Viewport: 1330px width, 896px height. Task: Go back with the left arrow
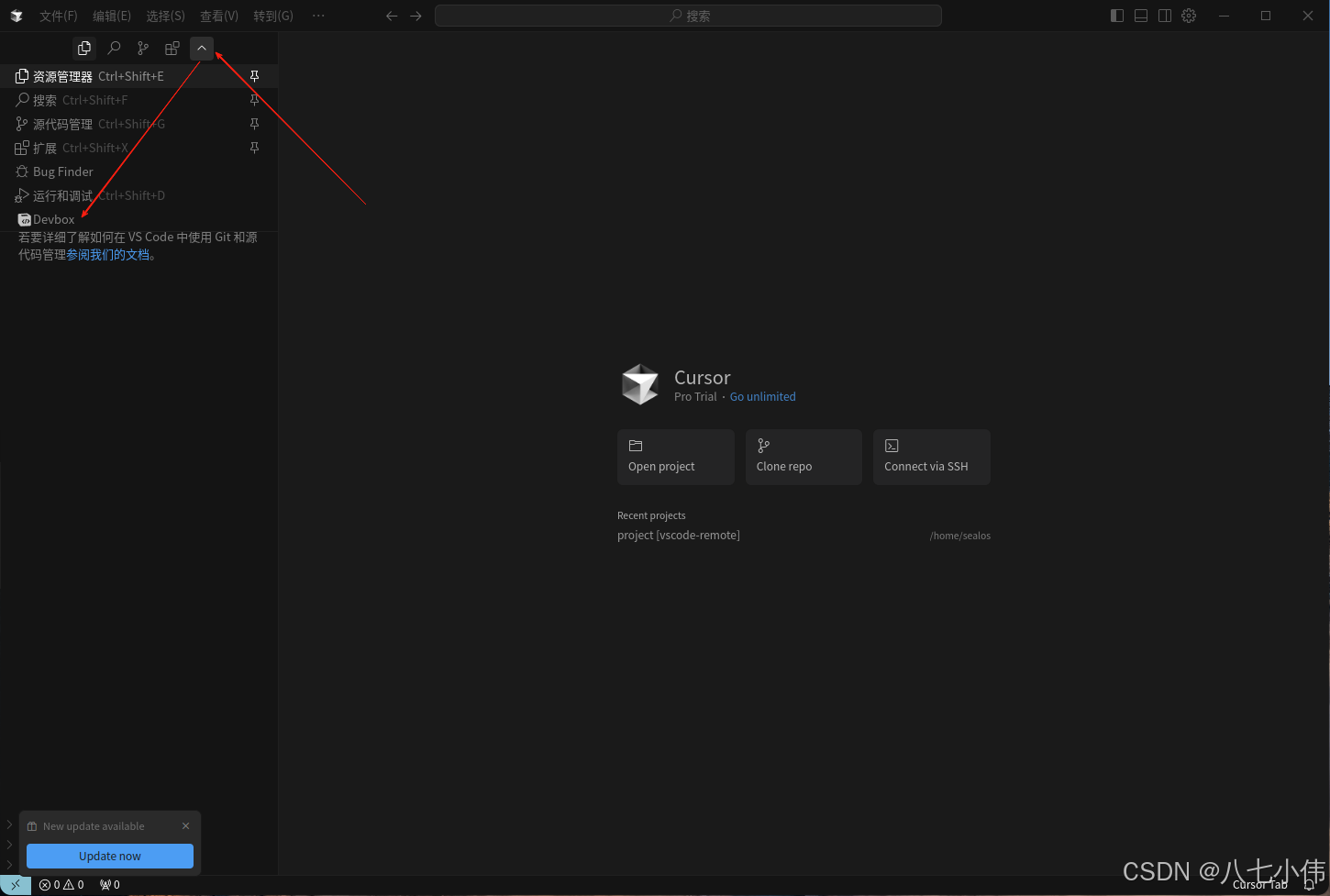tap(392, 16)
